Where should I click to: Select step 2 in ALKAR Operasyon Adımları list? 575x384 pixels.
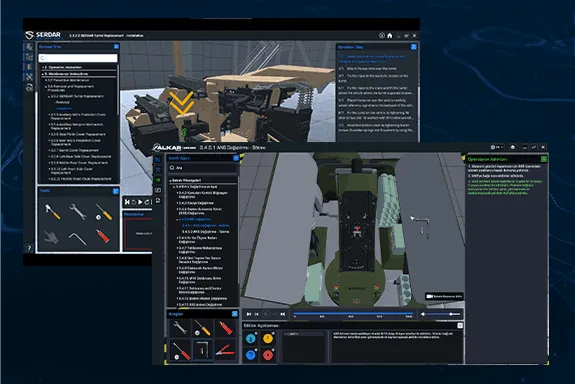pos(496,176)
